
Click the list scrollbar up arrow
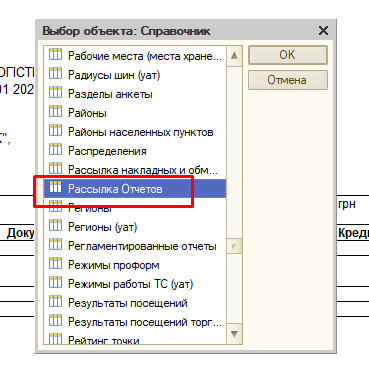coord(234,55)
